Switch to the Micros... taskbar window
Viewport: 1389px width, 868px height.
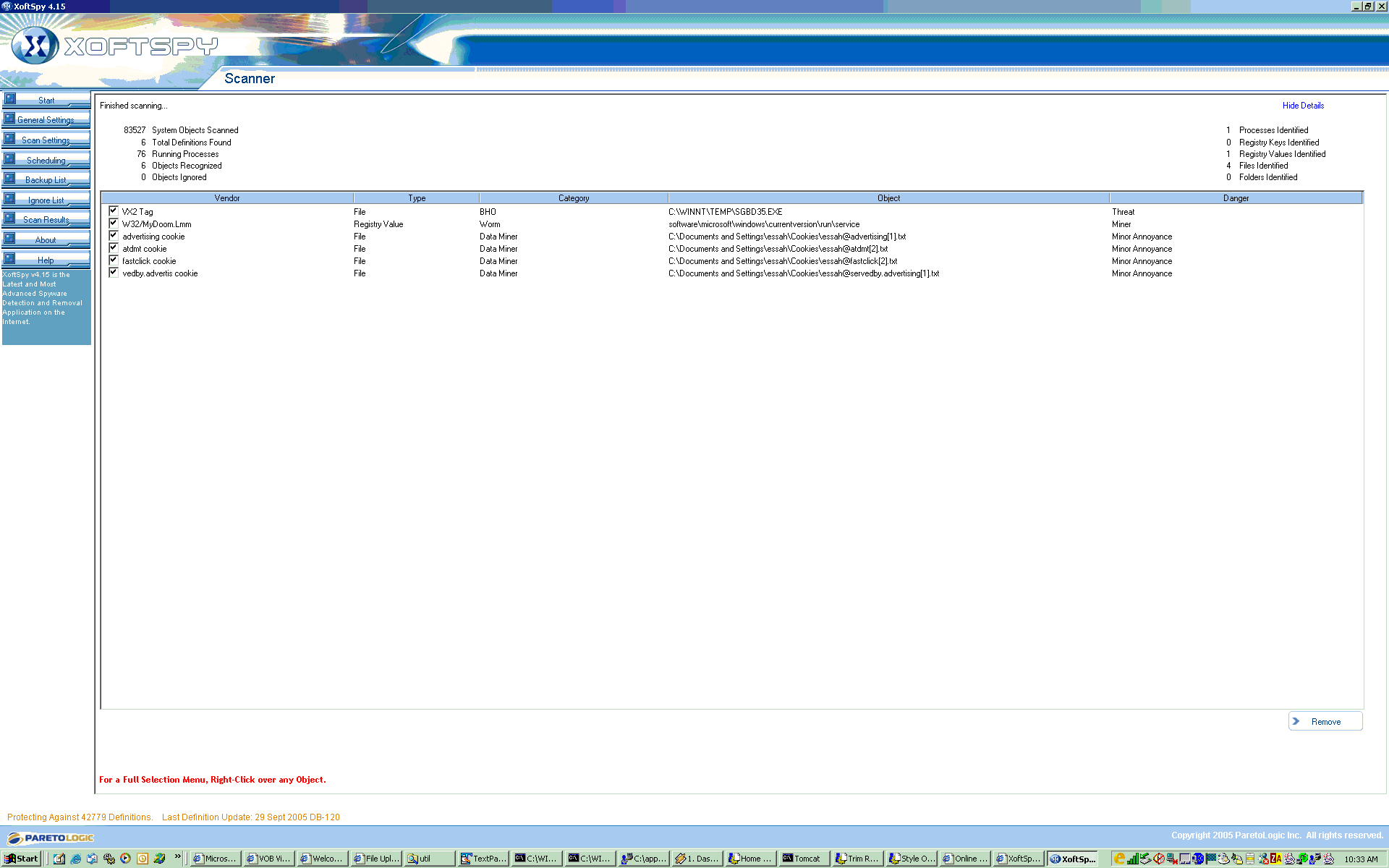(215, 859)
